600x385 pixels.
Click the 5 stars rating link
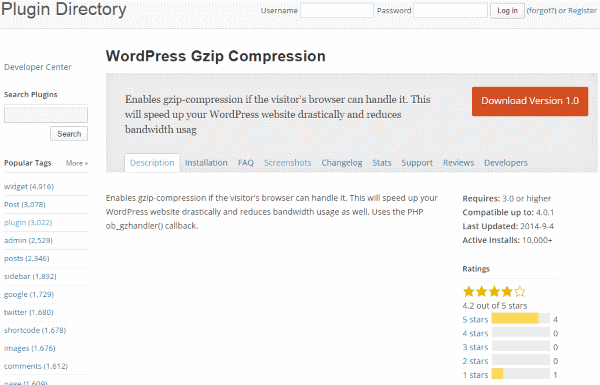[475, 319]
